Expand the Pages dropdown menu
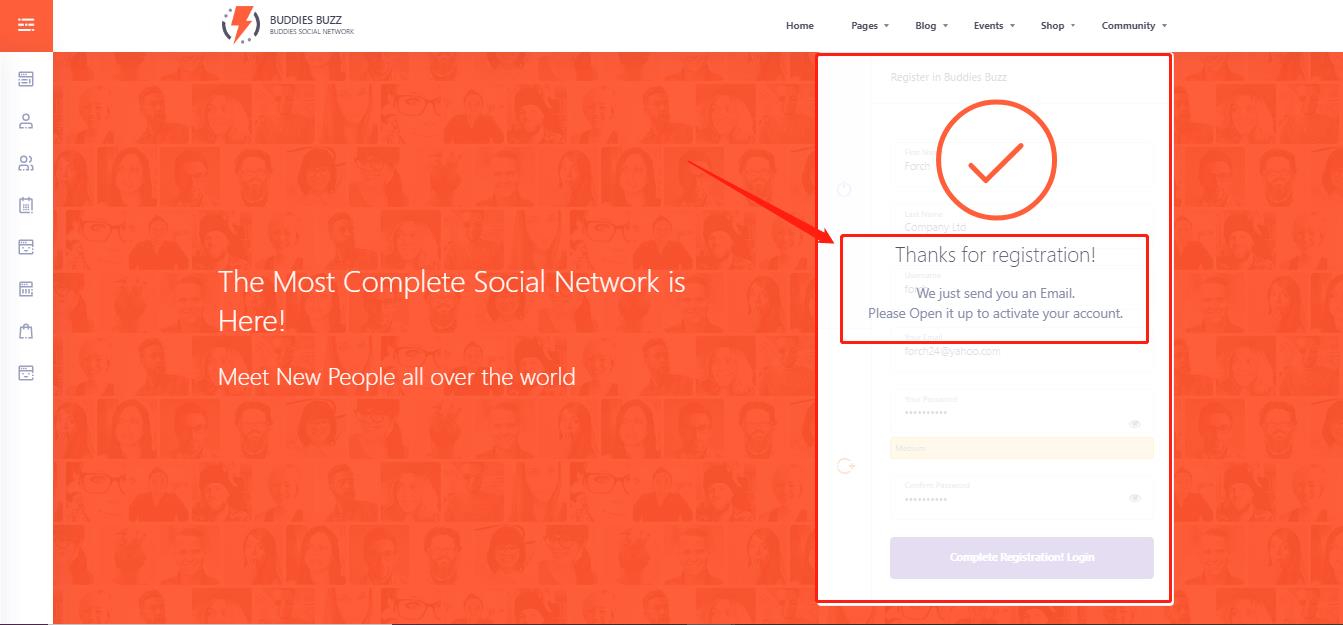This screenshot has width=1343, height=625. pos(869,26)
